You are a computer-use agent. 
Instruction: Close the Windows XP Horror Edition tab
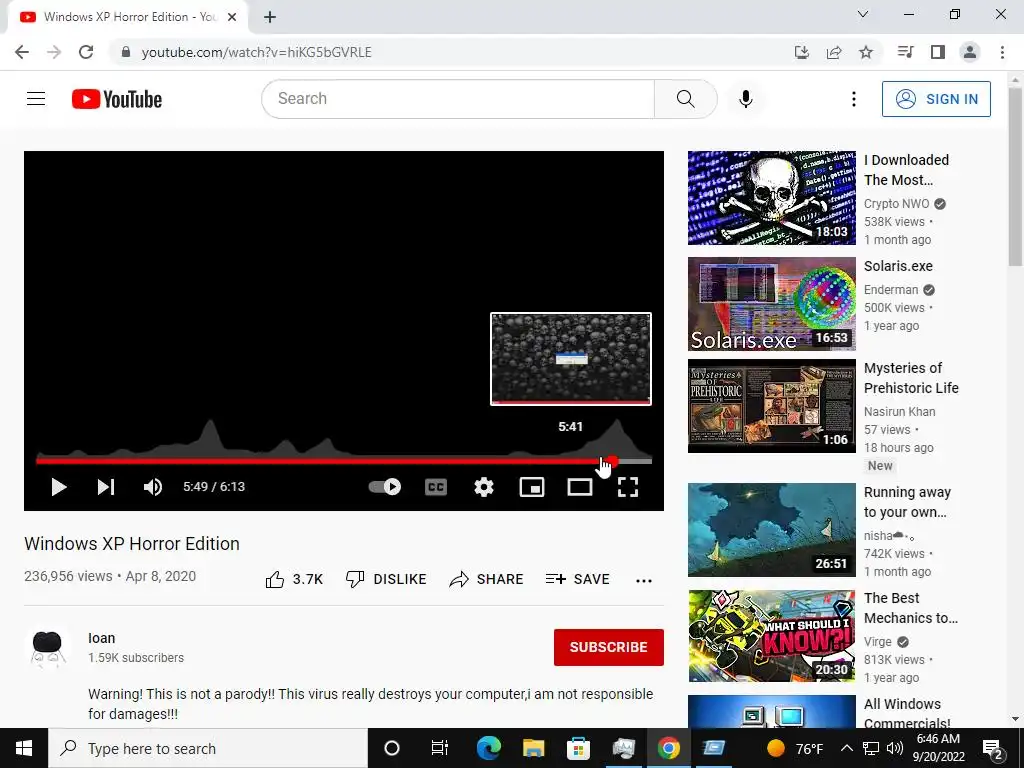pos(232,18)
